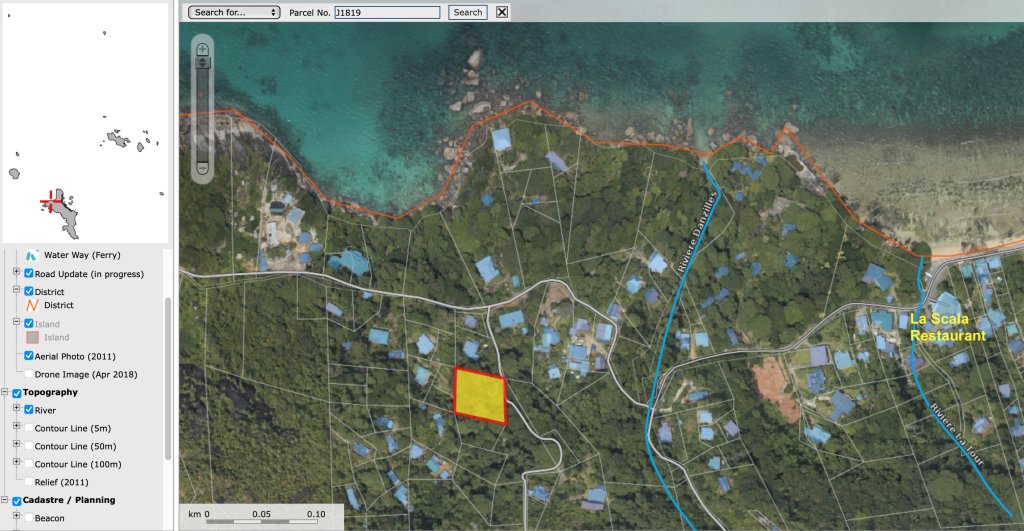Screen dimensions: 1024x531
Task: Enable Contour Line (5m) layer
Action: [x=29, y=428]
